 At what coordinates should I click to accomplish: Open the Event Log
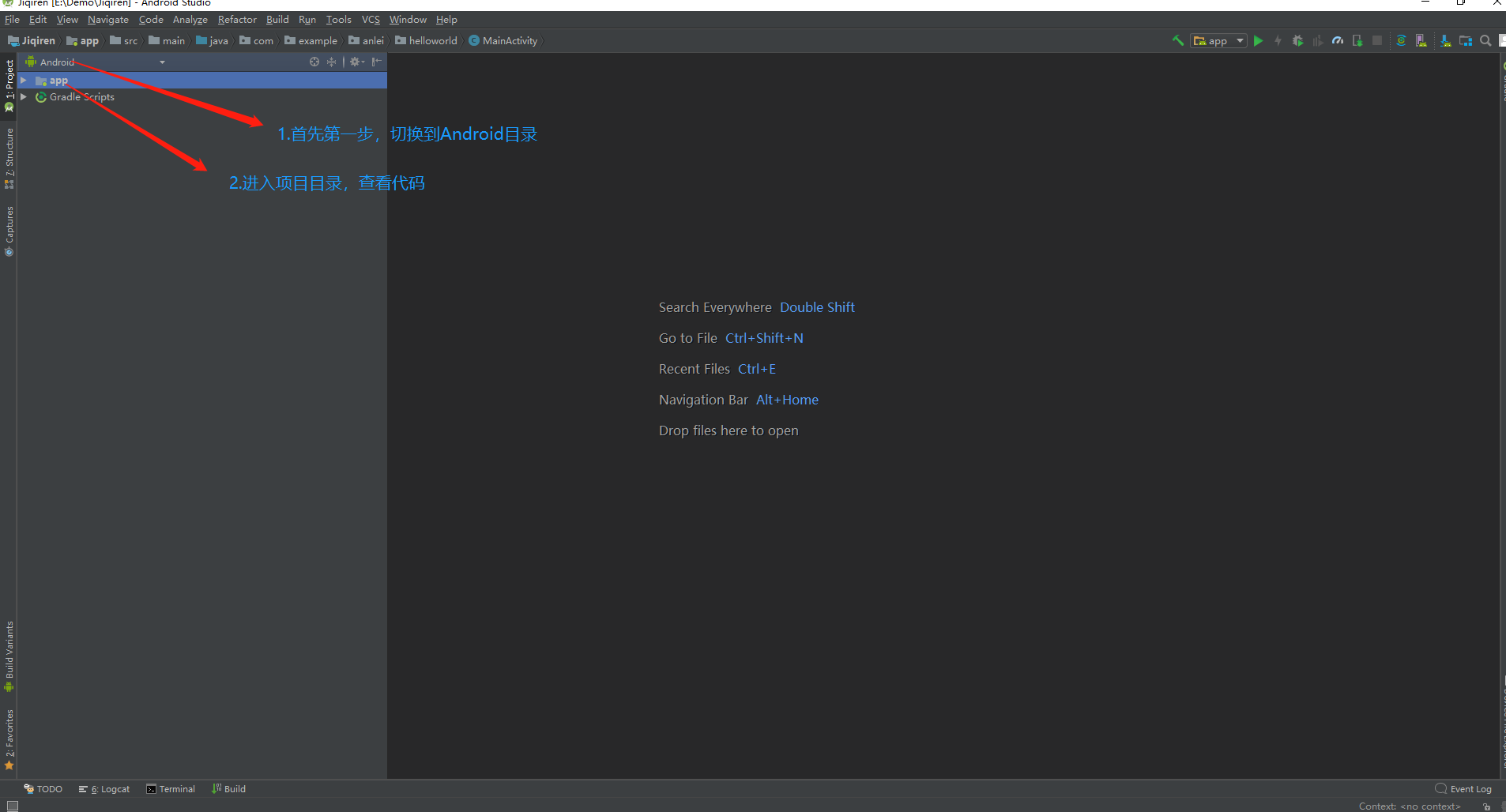point(1463,789)
